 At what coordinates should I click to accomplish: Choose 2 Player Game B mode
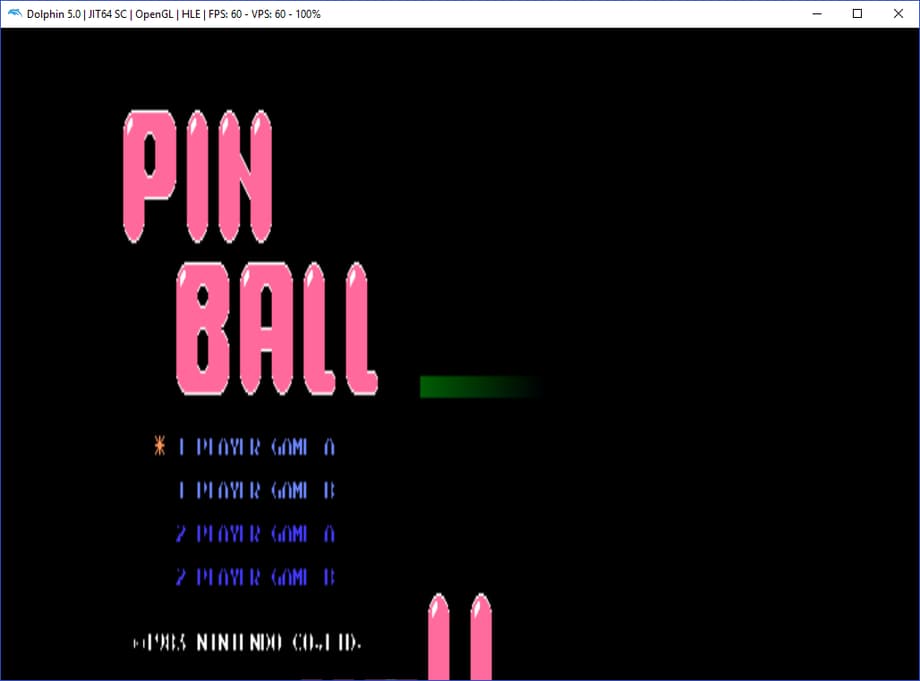256,578
